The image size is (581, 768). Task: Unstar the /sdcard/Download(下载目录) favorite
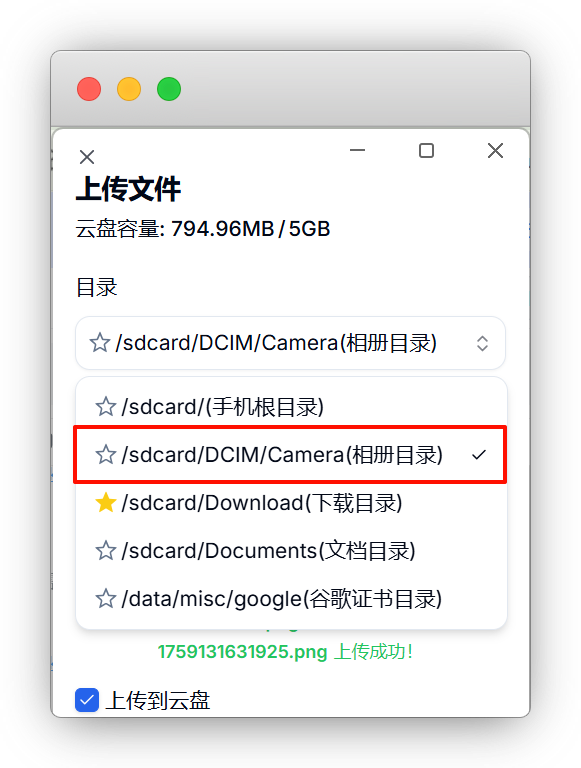106,503
